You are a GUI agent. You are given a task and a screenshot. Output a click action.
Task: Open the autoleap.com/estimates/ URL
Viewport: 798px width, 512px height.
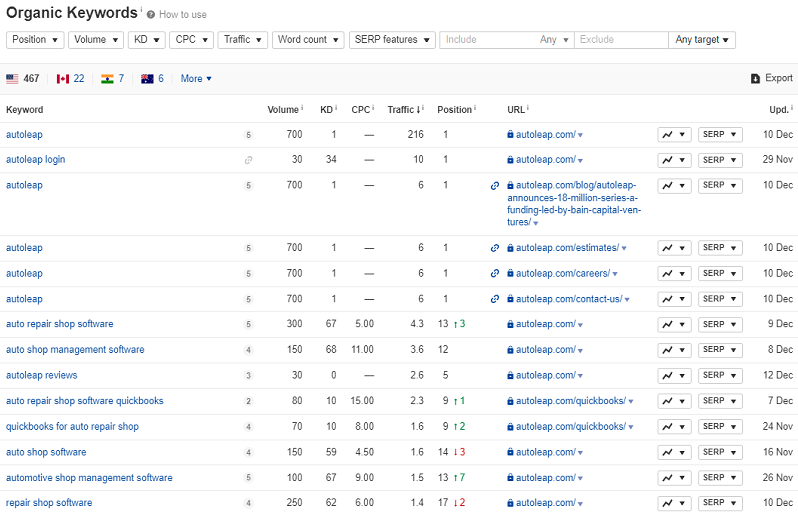point(567,248)
